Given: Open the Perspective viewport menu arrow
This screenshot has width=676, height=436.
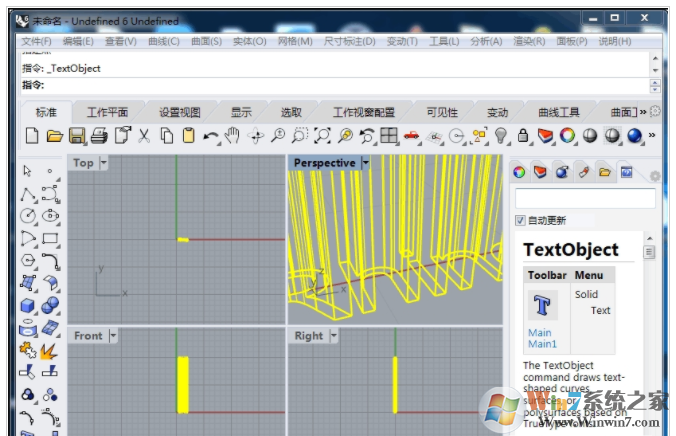Looking at the screenshot, I should (365, 163).
